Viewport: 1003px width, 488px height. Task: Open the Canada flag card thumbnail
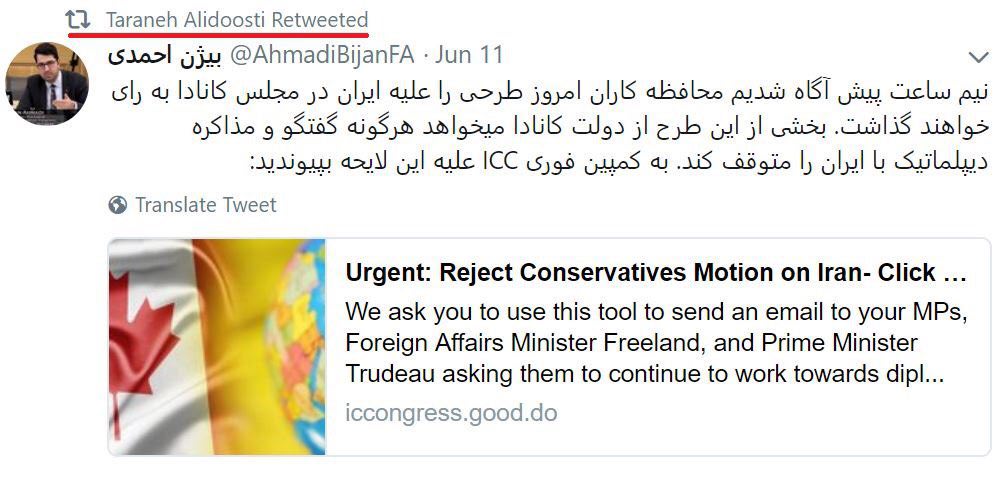click(217, 347)
